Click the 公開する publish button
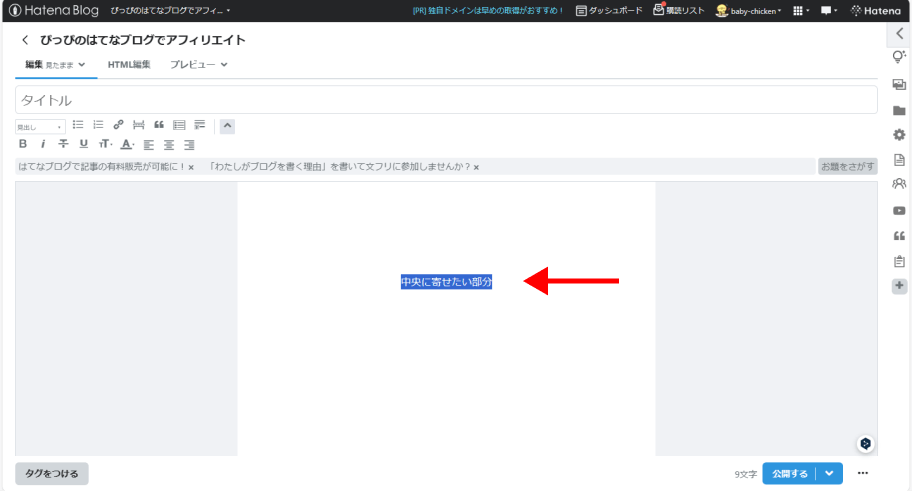This screenshot has width=912, height=491. click(789, 474)
